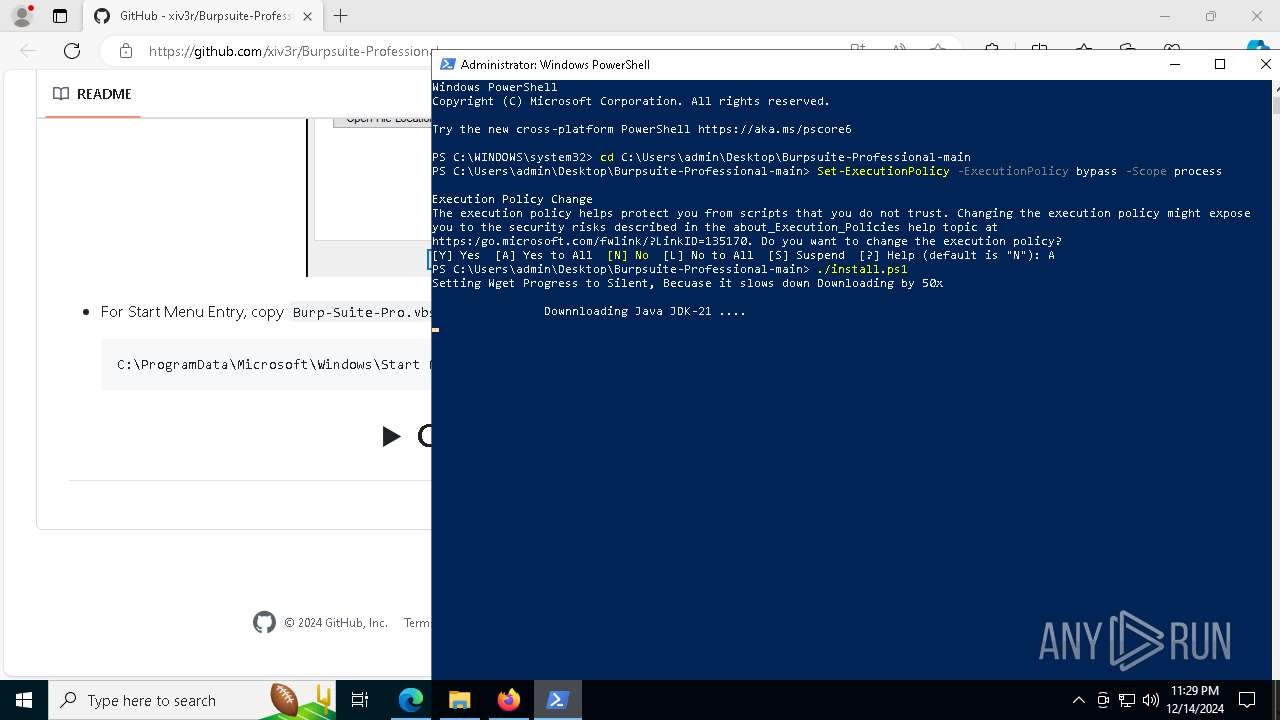Open the Windows notification center
Screen dimensions: 1280x720
click(x=1247, y=700)
